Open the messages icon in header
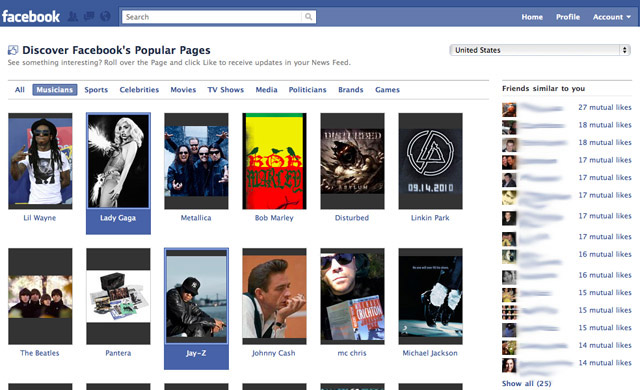This screenshot has height=390, width=640. click(89, 17)
